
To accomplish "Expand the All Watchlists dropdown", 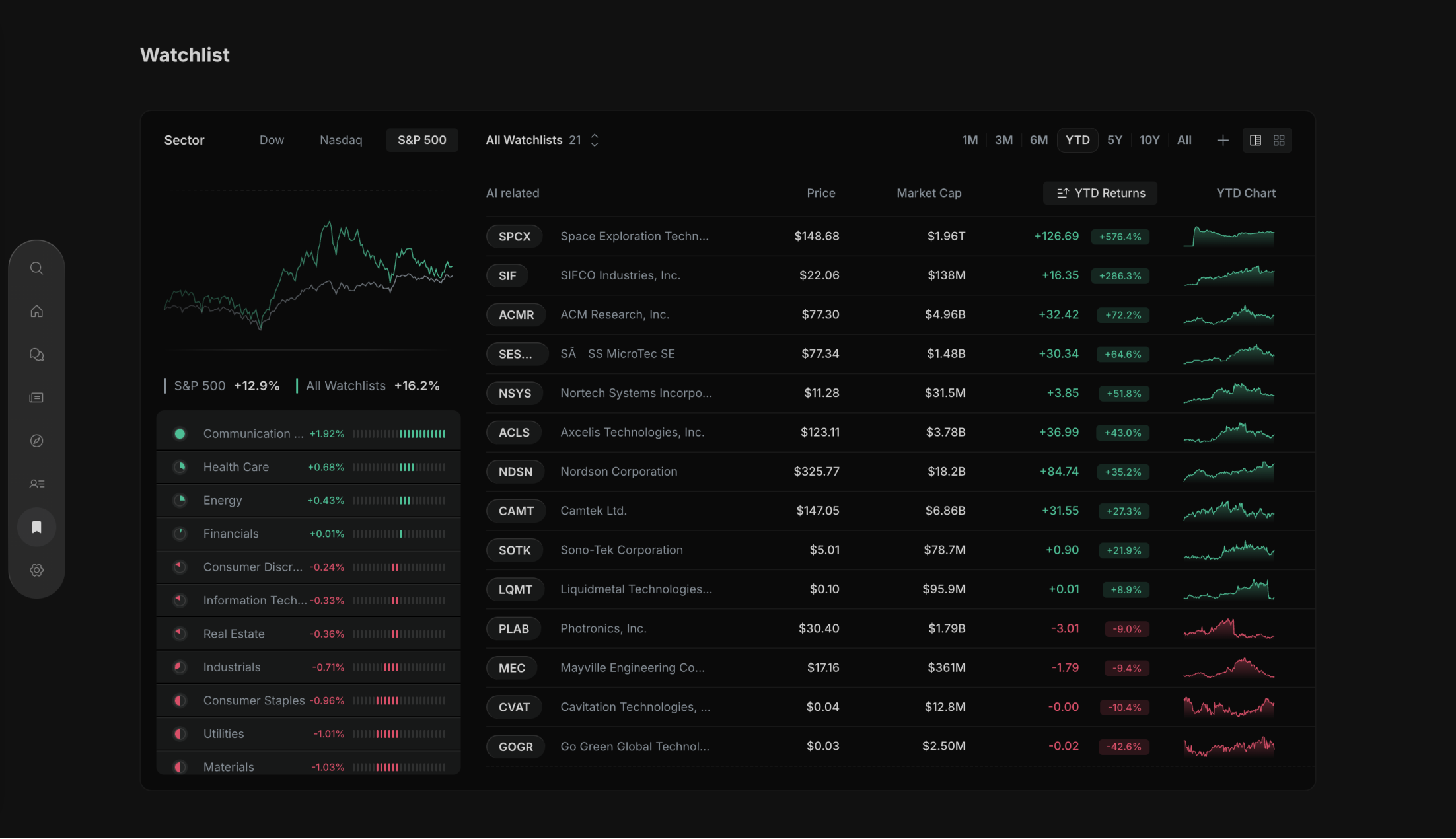I will 542,140.
